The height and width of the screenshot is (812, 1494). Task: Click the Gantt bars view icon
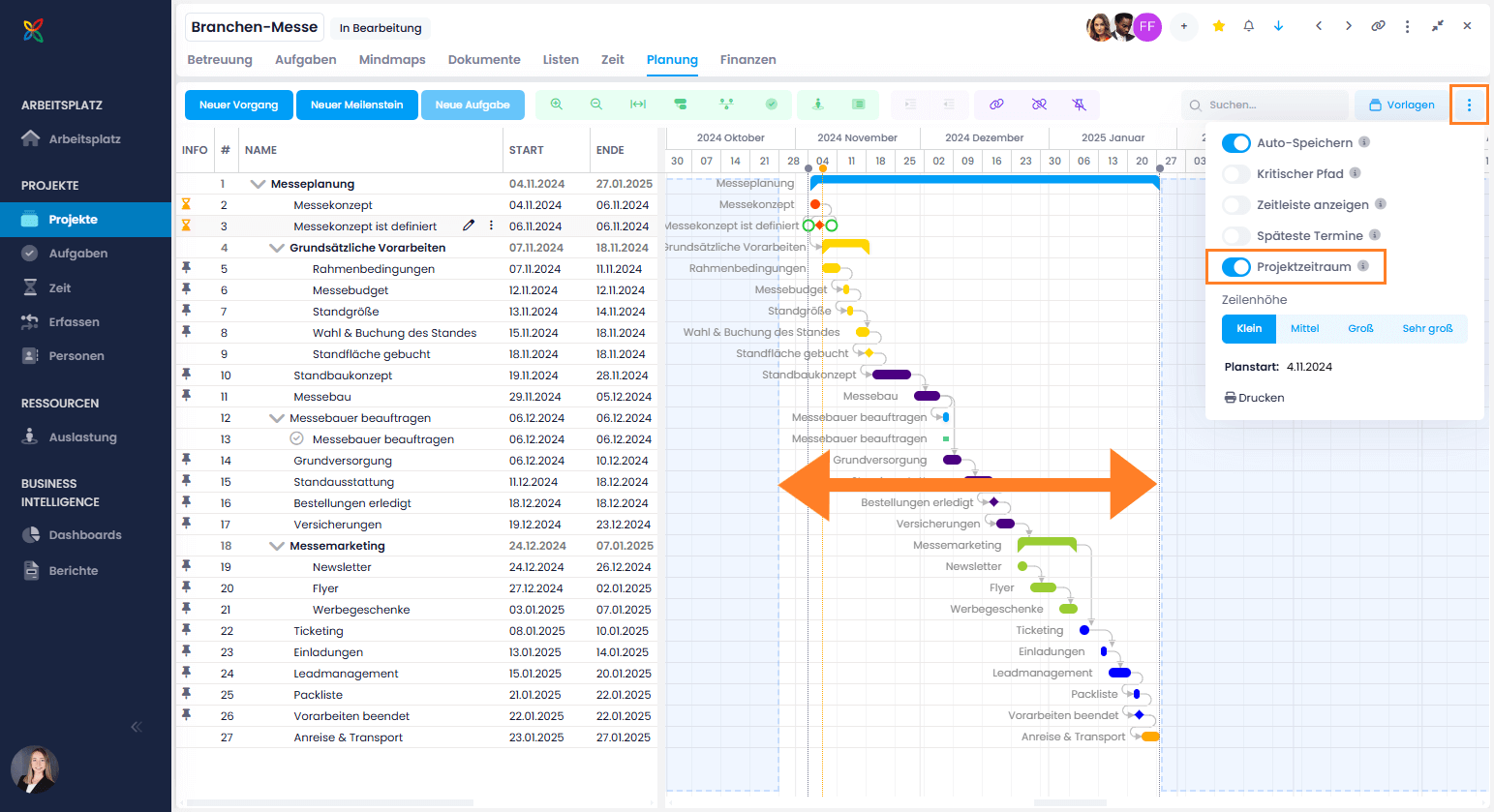(680, 105)
